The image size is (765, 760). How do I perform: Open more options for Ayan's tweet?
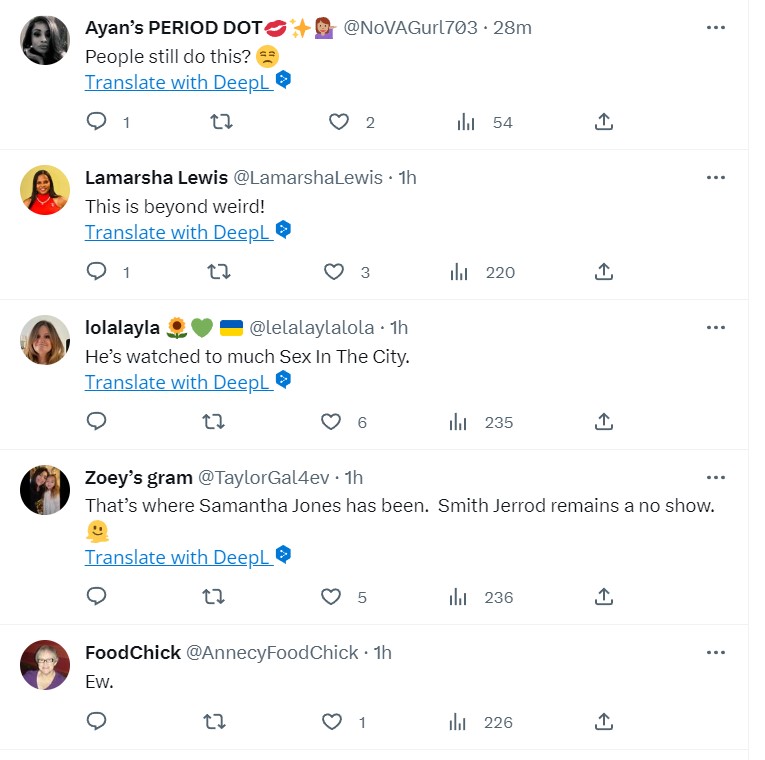coord(716,28)
